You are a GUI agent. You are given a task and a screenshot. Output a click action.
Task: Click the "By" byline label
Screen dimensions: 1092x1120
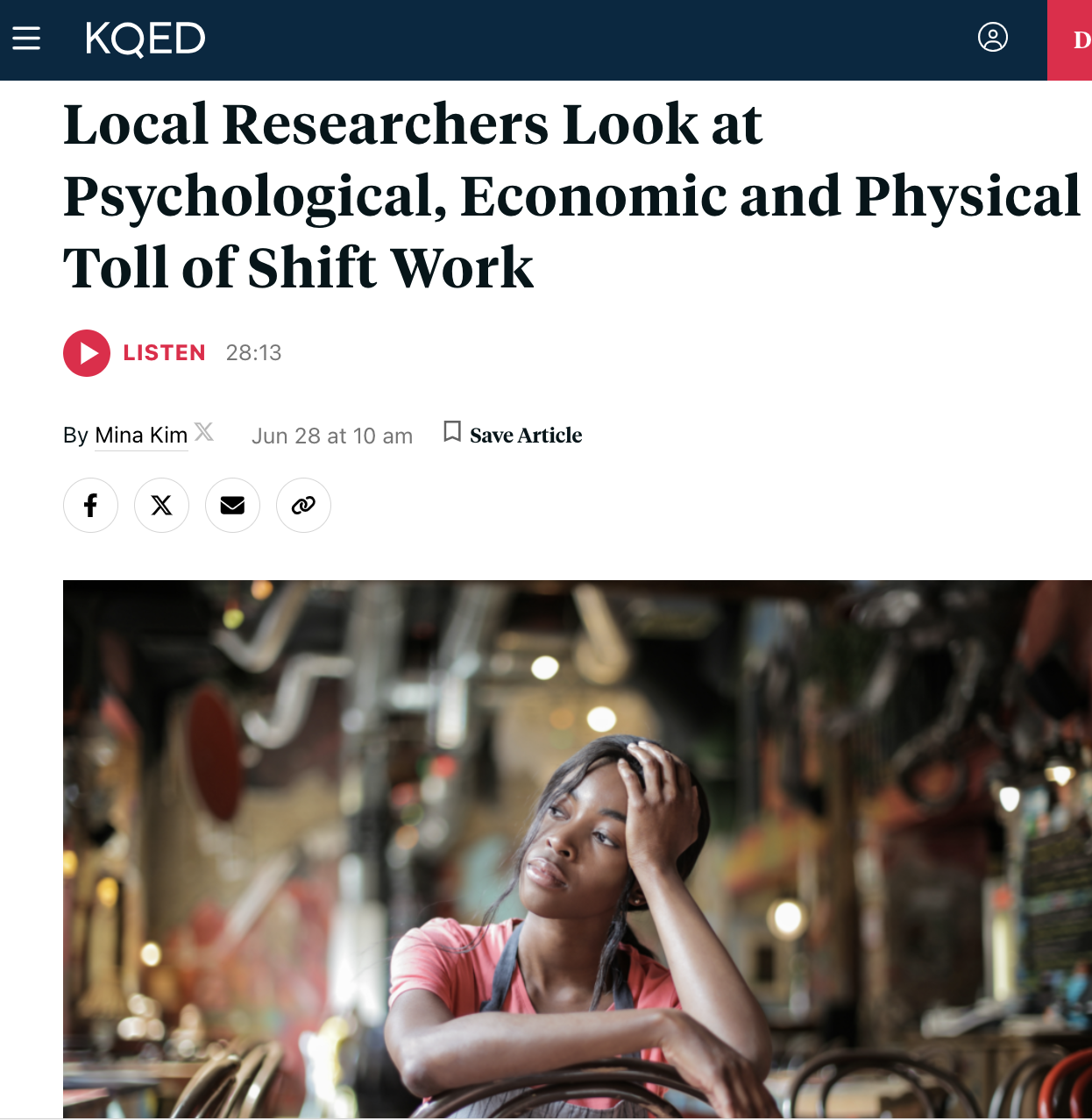tap(75, 436)
